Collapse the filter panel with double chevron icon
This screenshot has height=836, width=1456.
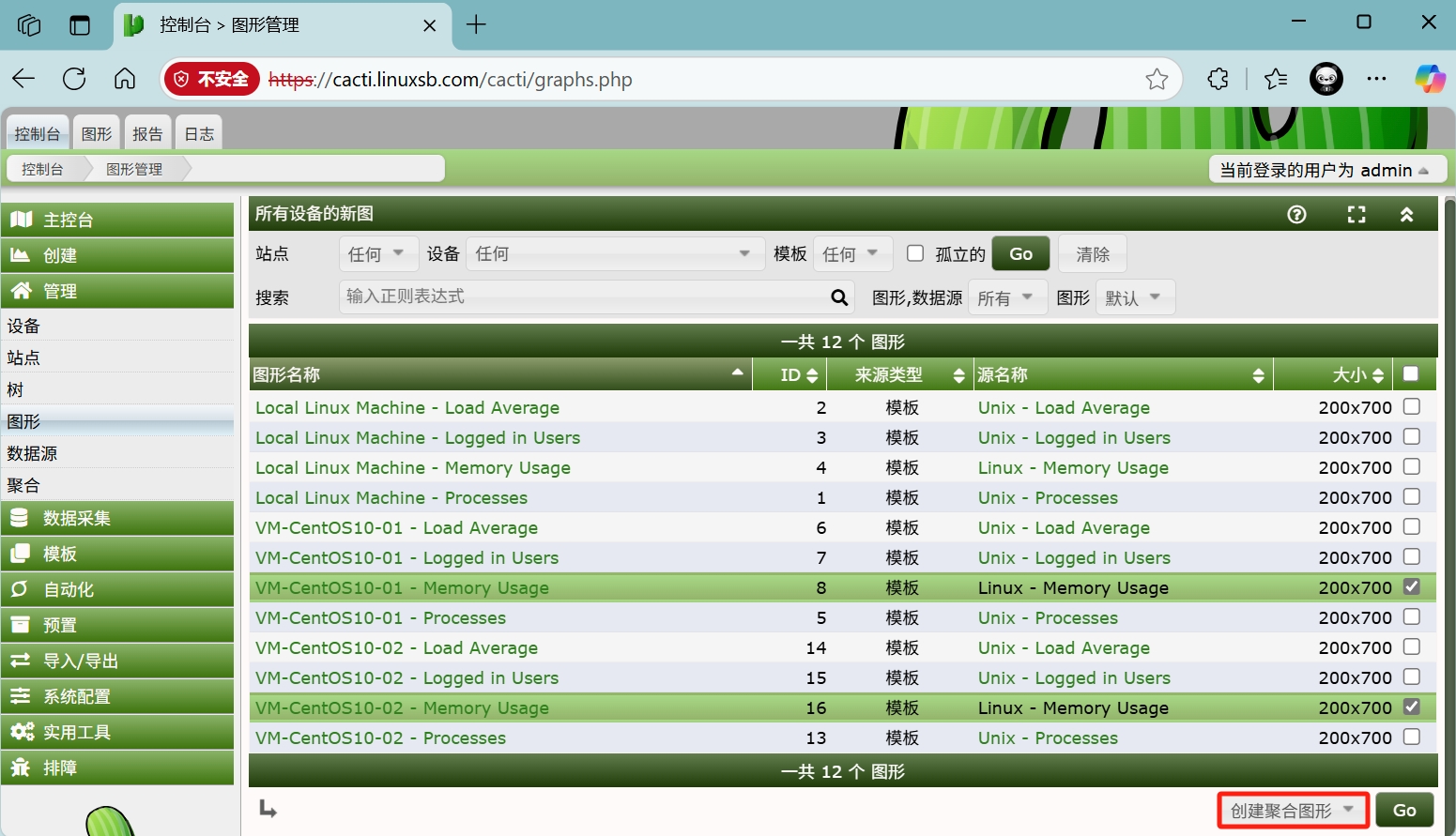coord(1406,215)
